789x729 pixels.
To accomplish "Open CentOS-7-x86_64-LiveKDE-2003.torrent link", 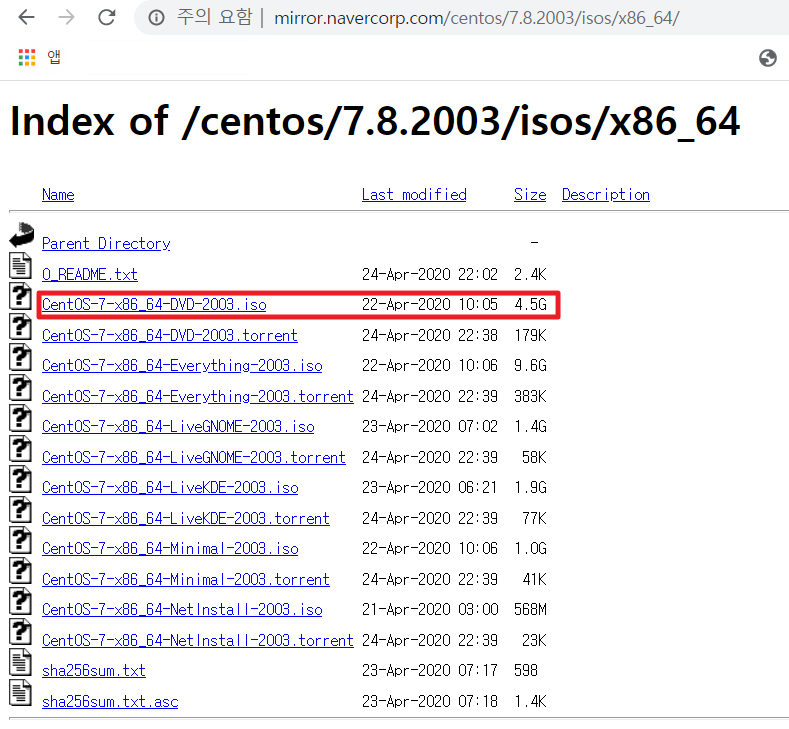I will pyautogui.click(x=186, y=518).
